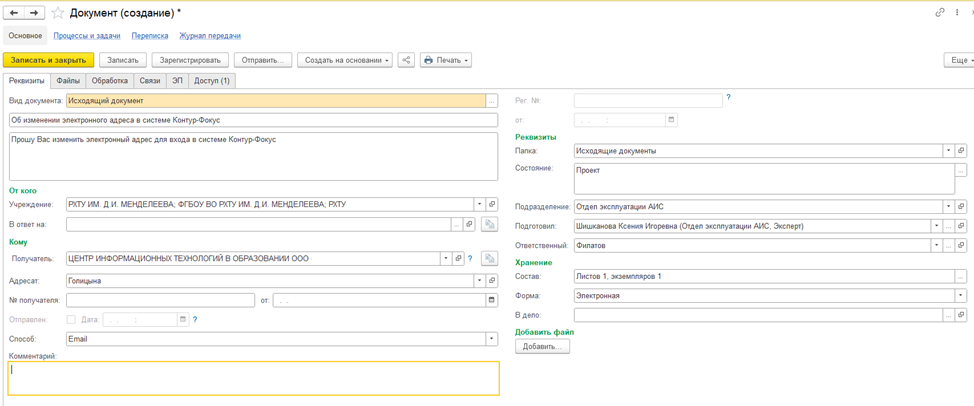Click the share icon in the toolbar
Viewport: 974px width, 406px height.
tap(406, 60)
